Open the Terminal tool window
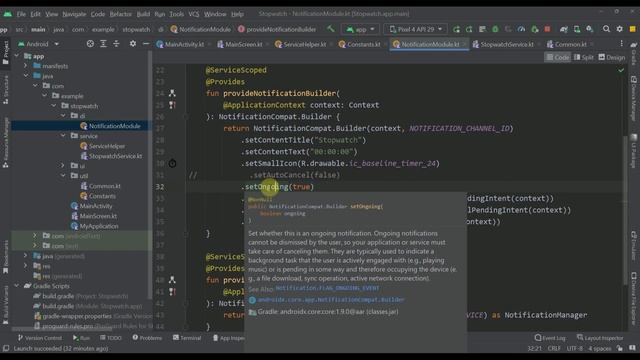This screenshot has width=640, height=360. pos(187,338)
